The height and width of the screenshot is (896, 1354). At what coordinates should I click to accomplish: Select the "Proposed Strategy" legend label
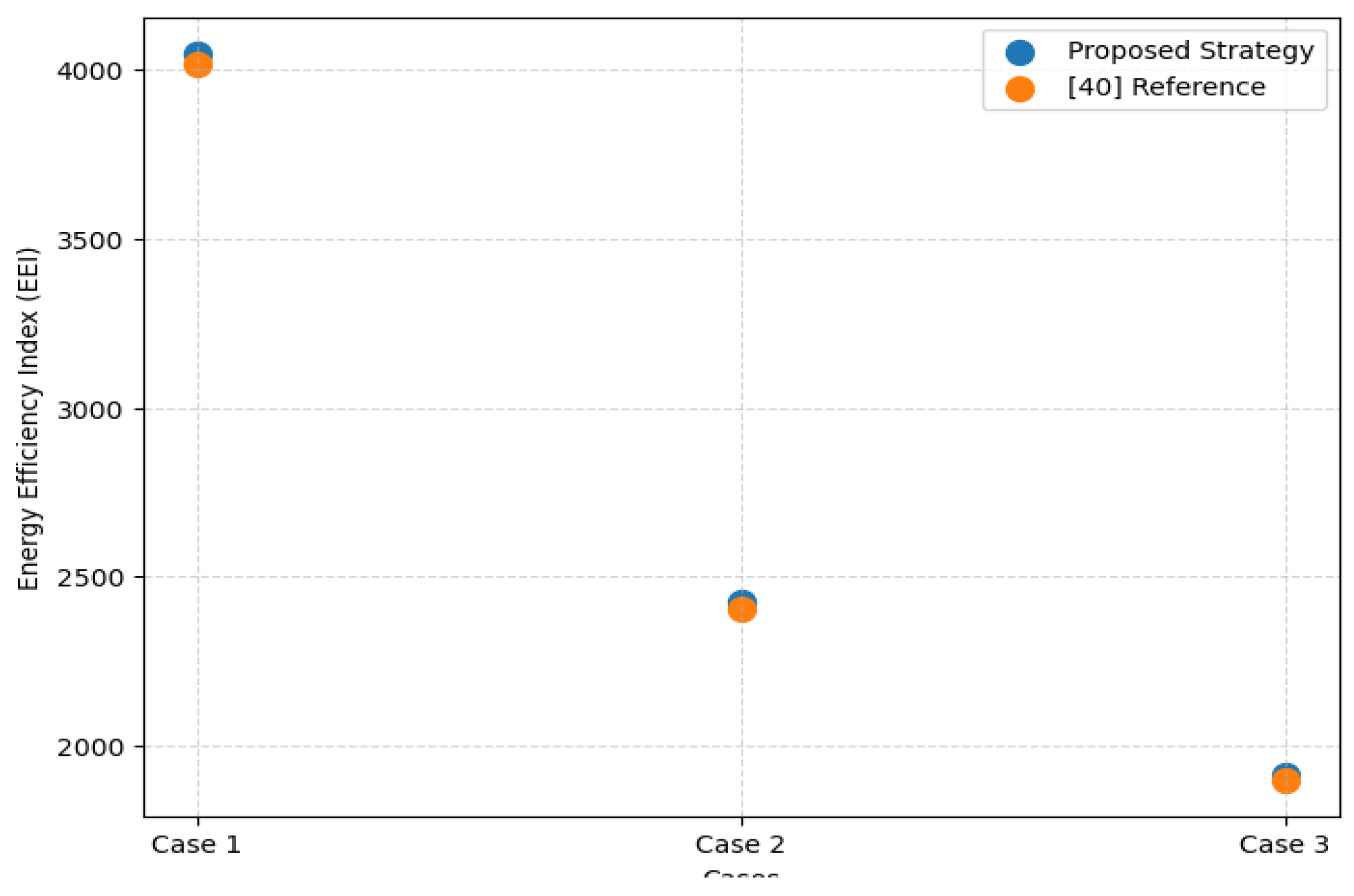click(x=1190, y=51)
